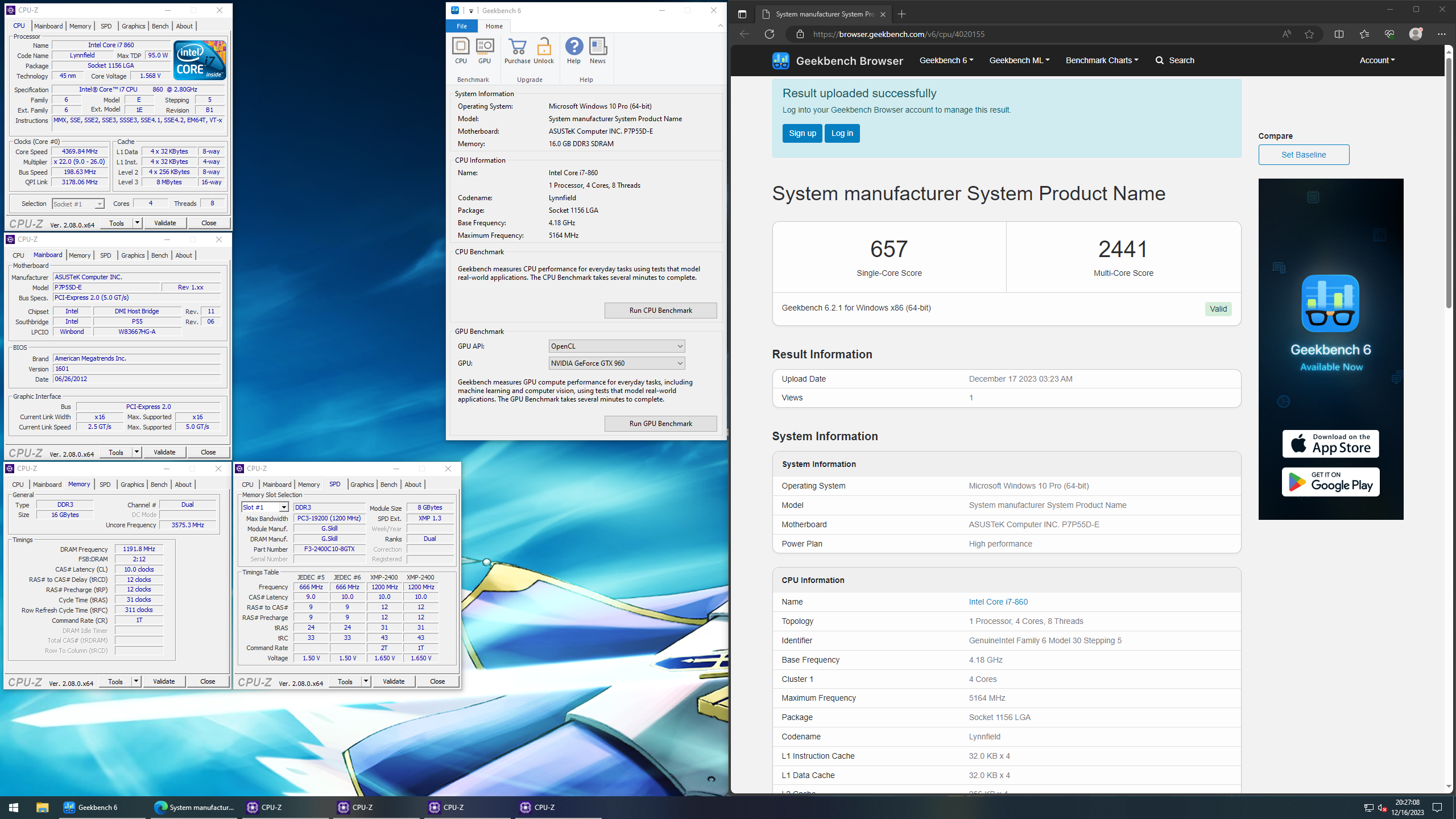
Task: Open the browser Favorites list
Action: (x=1364, y=34)
